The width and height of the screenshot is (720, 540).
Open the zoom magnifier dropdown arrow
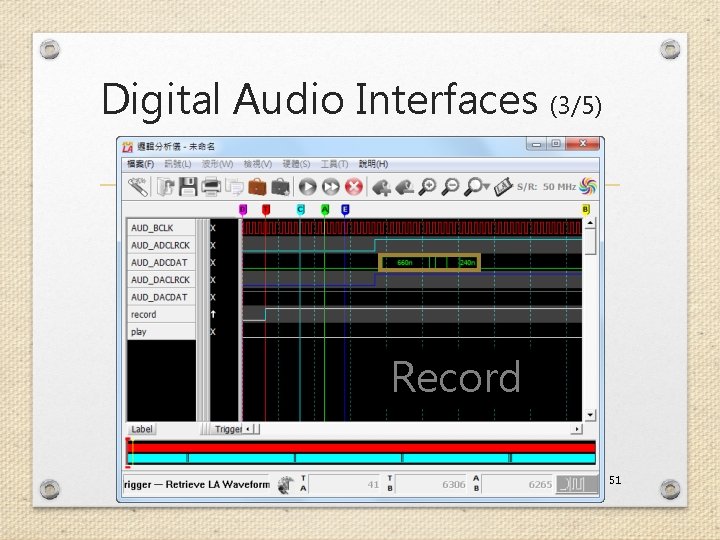[x=486, y=187]
